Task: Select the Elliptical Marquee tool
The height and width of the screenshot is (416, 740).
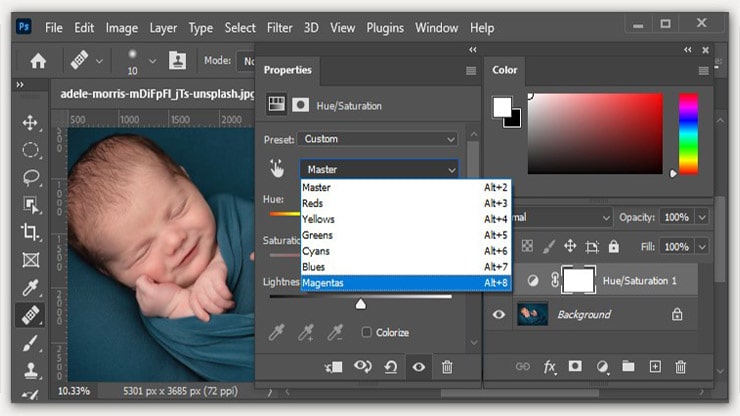Action: [31, 150]
